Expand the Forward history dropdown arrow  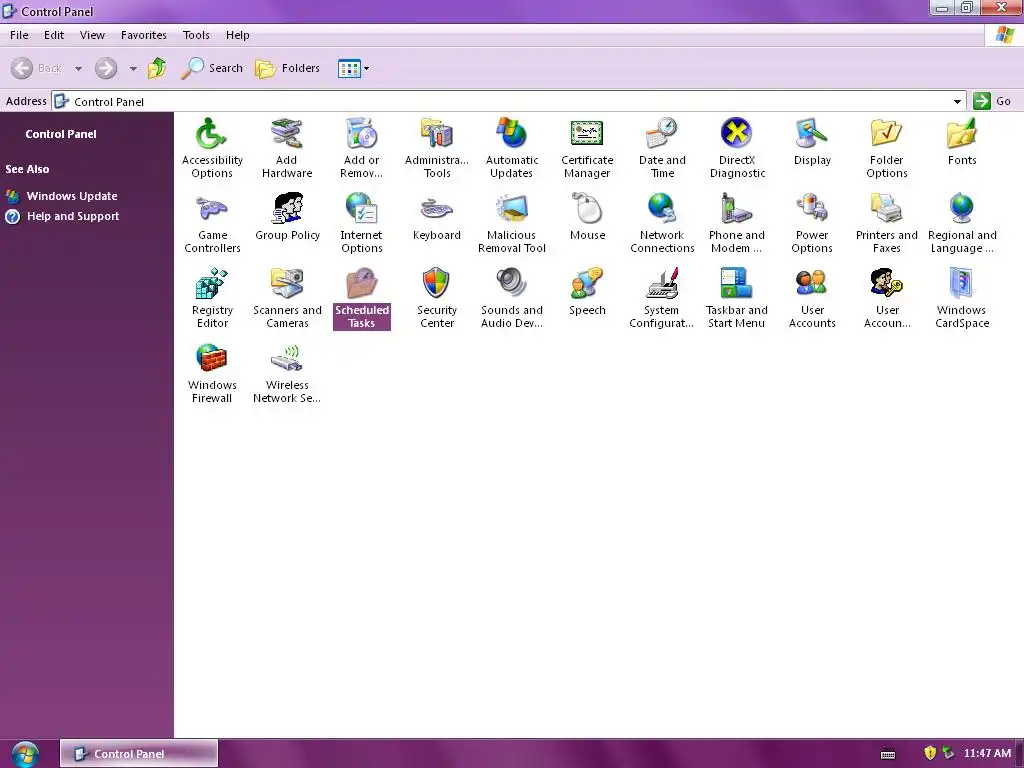point(133,69)
